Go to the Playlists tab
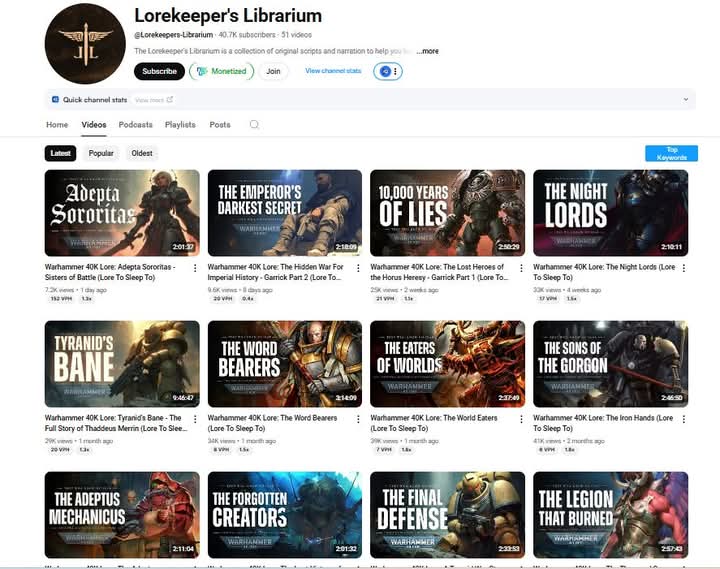The height and width of the screenshot is (569, 720). point(180,124)
